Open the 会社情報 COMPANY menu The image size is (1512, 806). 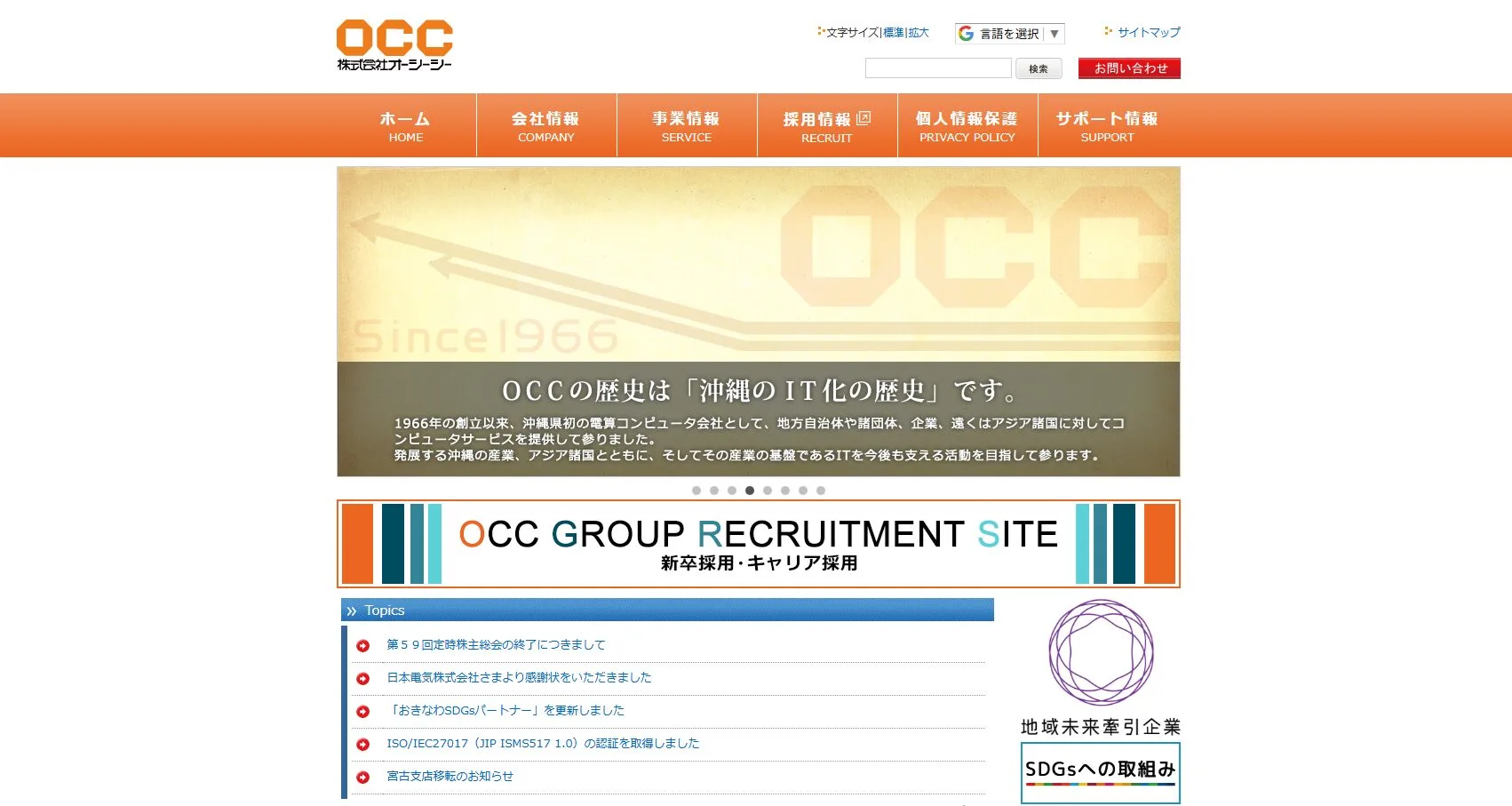click(x=545, y=124)
